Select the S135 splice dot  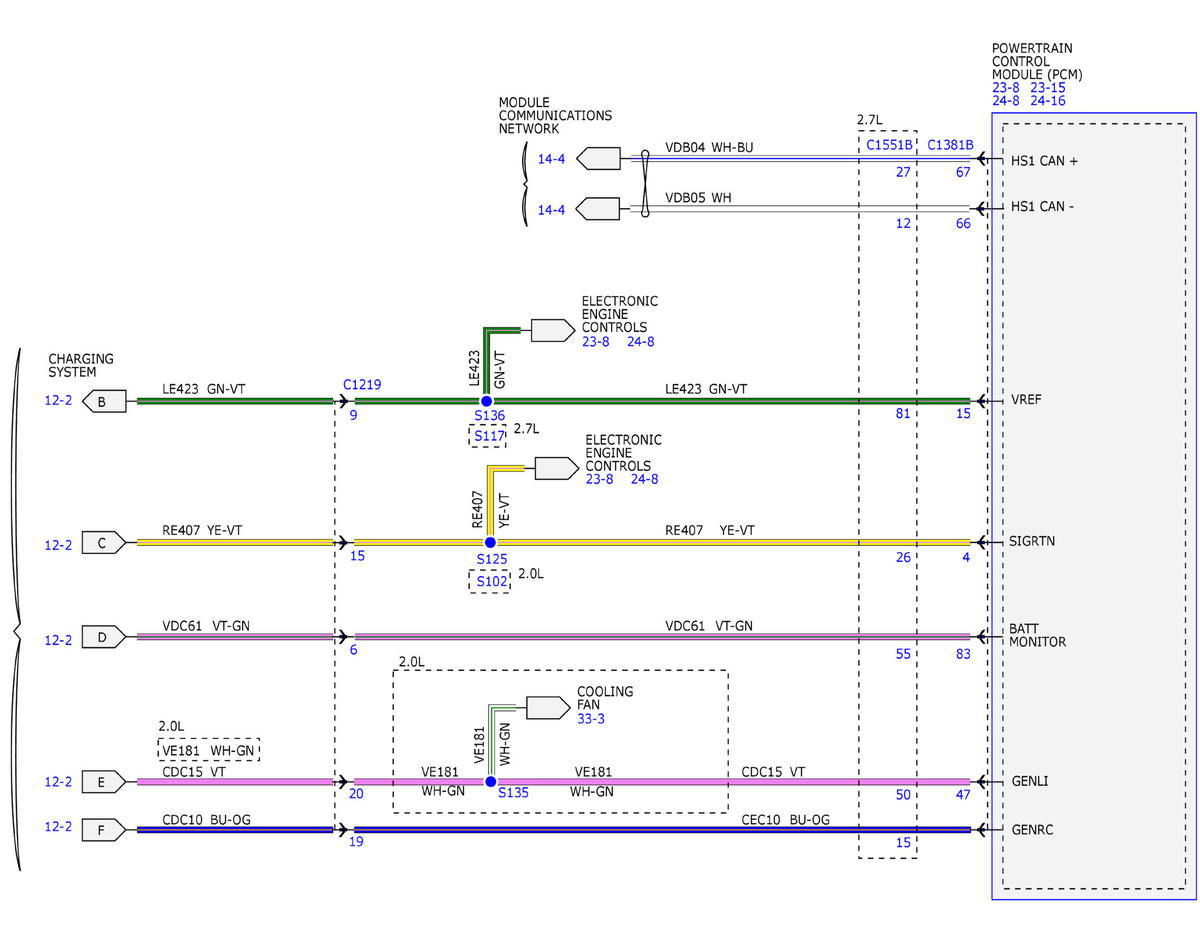[x=491, y=782]
